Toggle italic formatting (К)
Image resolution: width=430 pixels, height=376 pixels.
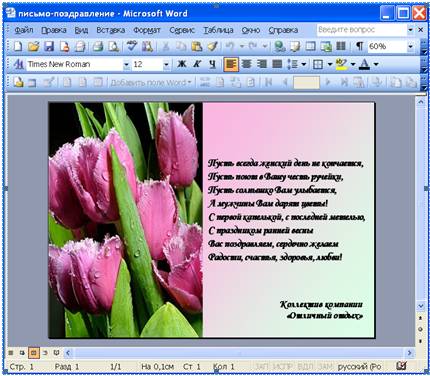pyautogui.click(x=197, y=64)
